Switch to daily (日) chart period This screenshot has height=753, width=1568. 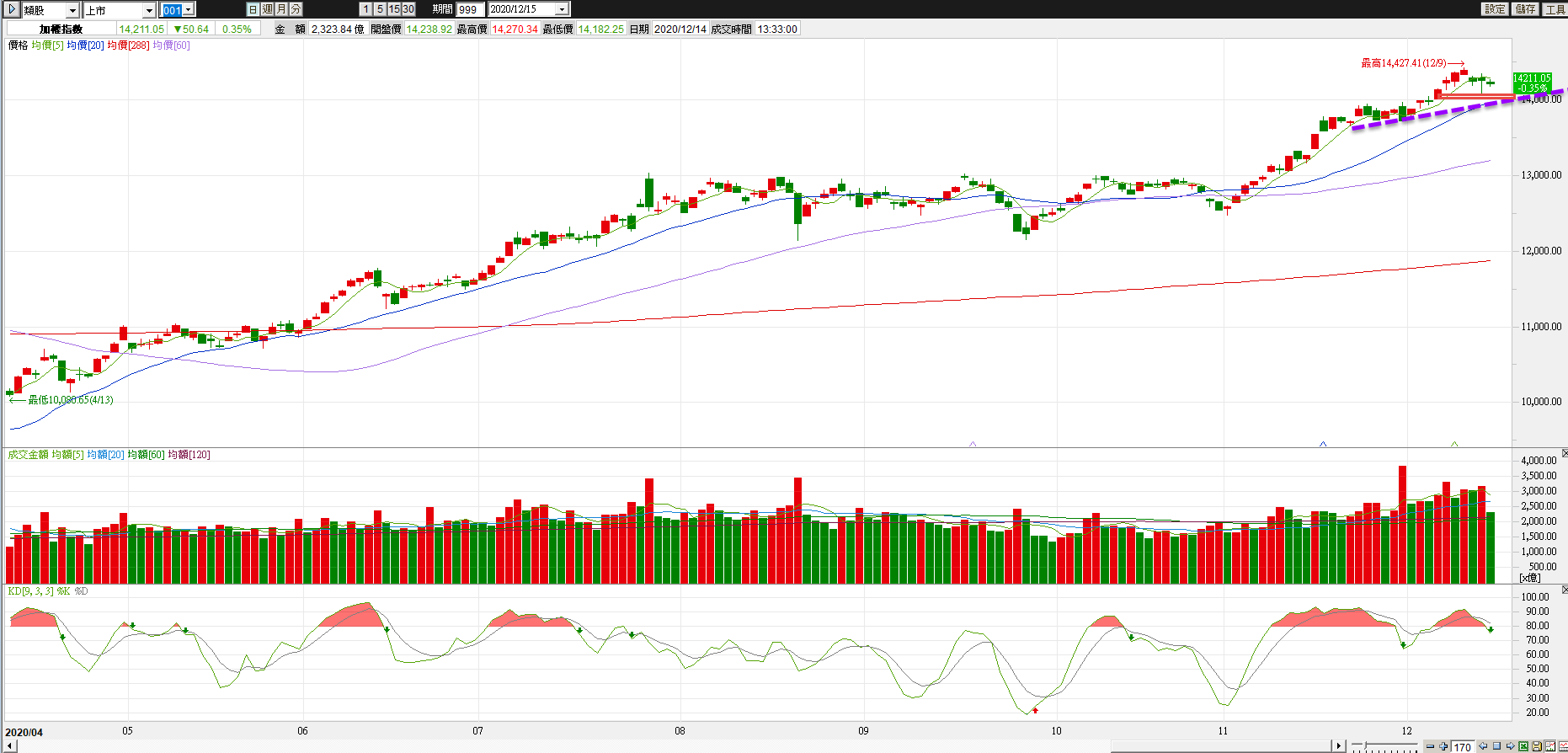[253, 9]
